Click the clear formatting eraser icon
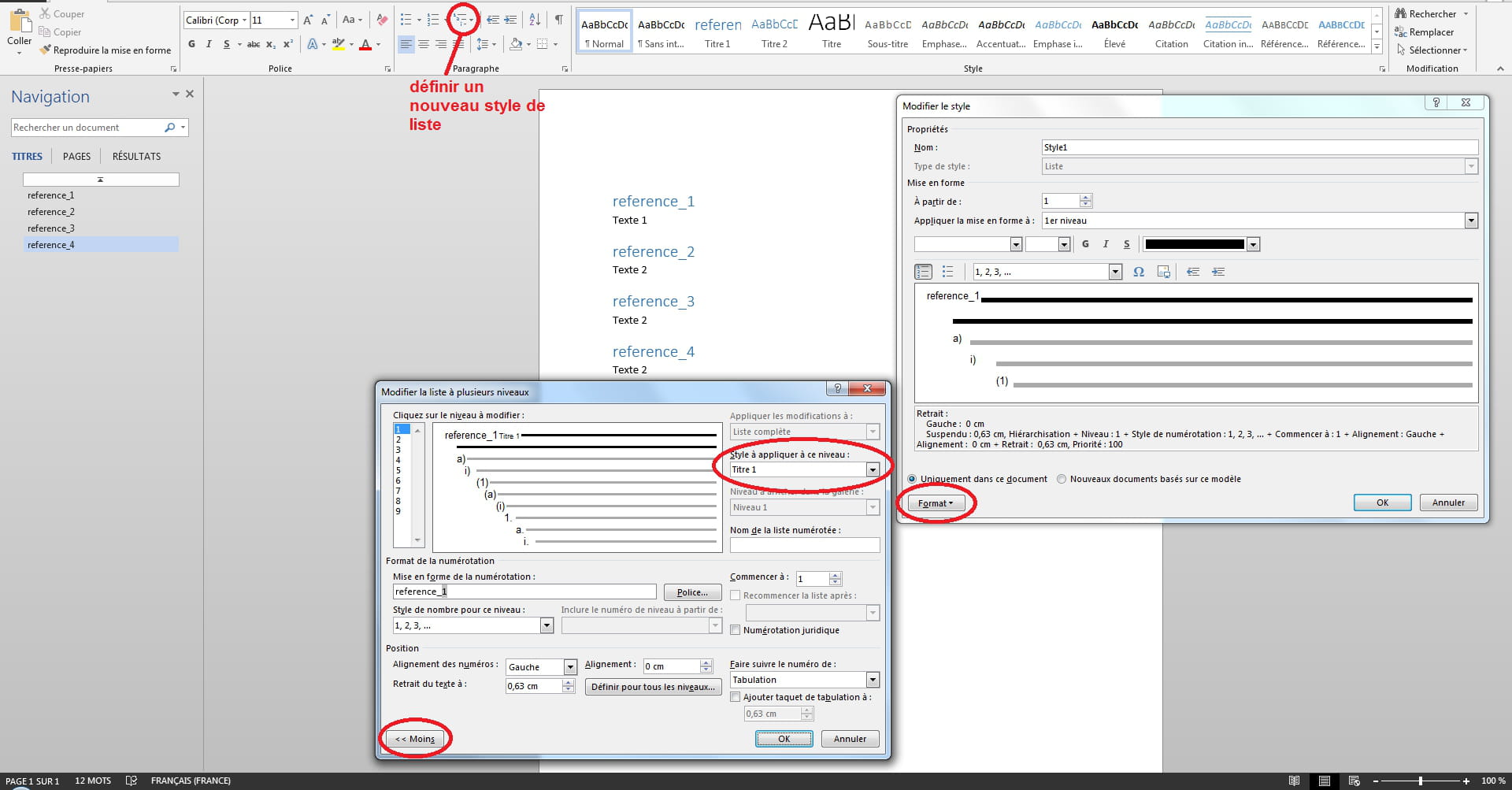This screenshot has height=790, width=1512. click(x=382, y=20)
